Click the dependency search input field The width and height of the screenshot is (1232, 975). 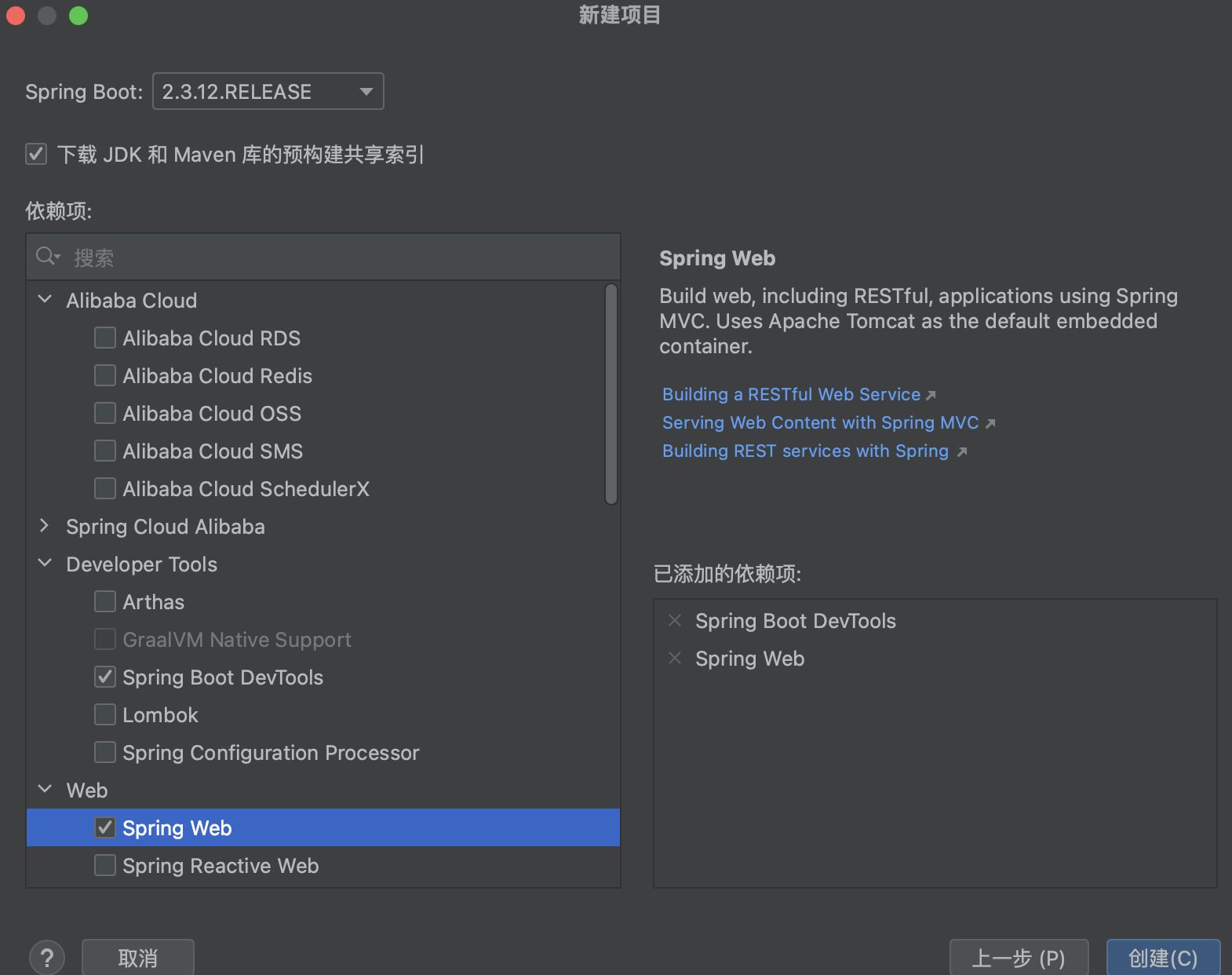point(337,257)
